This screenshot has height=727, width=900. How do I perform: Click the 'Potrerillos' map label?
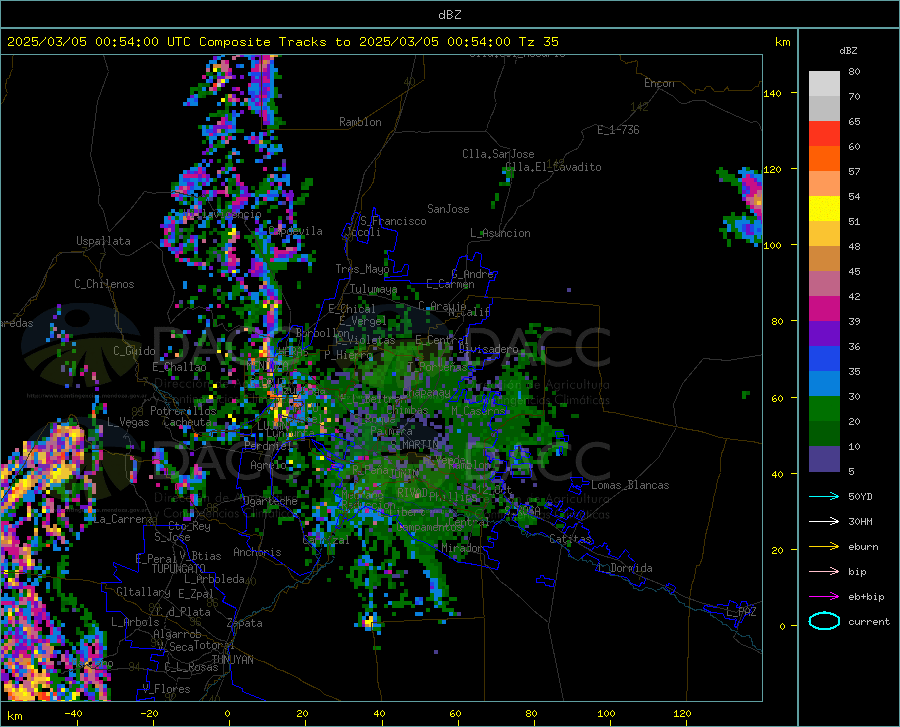(183, 411)
